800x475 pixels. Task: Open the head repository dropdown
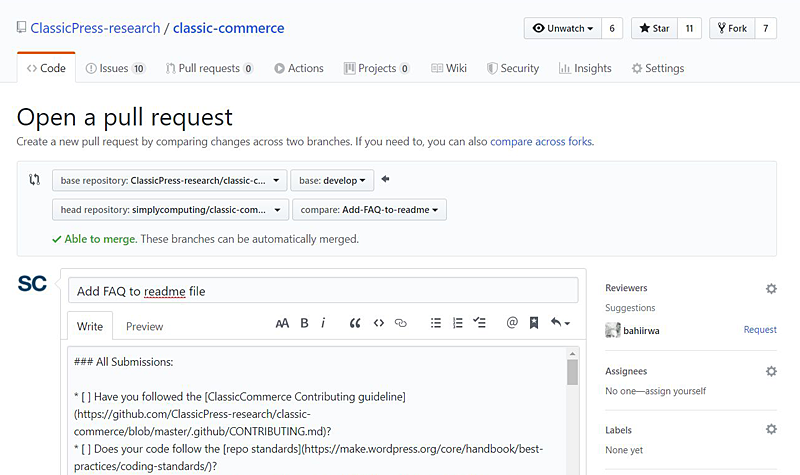(170, 210)
